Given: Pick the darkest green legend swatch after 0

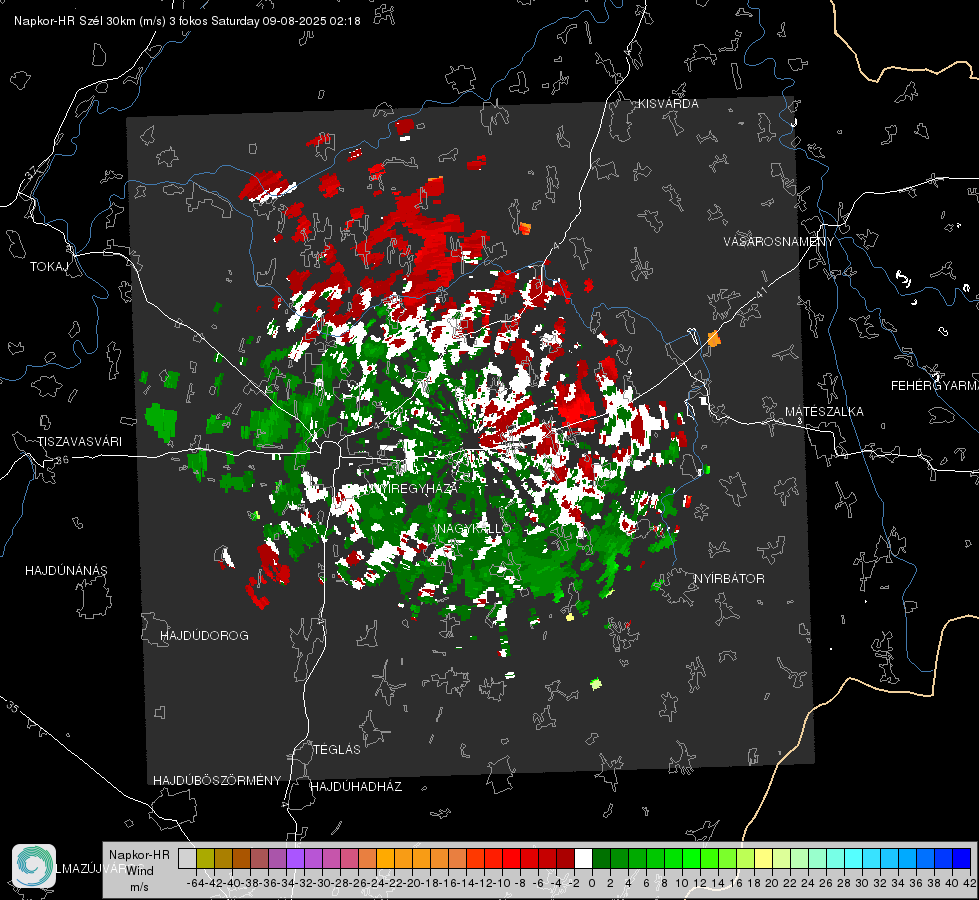Looking at the screenshot, I should (601, 858).
